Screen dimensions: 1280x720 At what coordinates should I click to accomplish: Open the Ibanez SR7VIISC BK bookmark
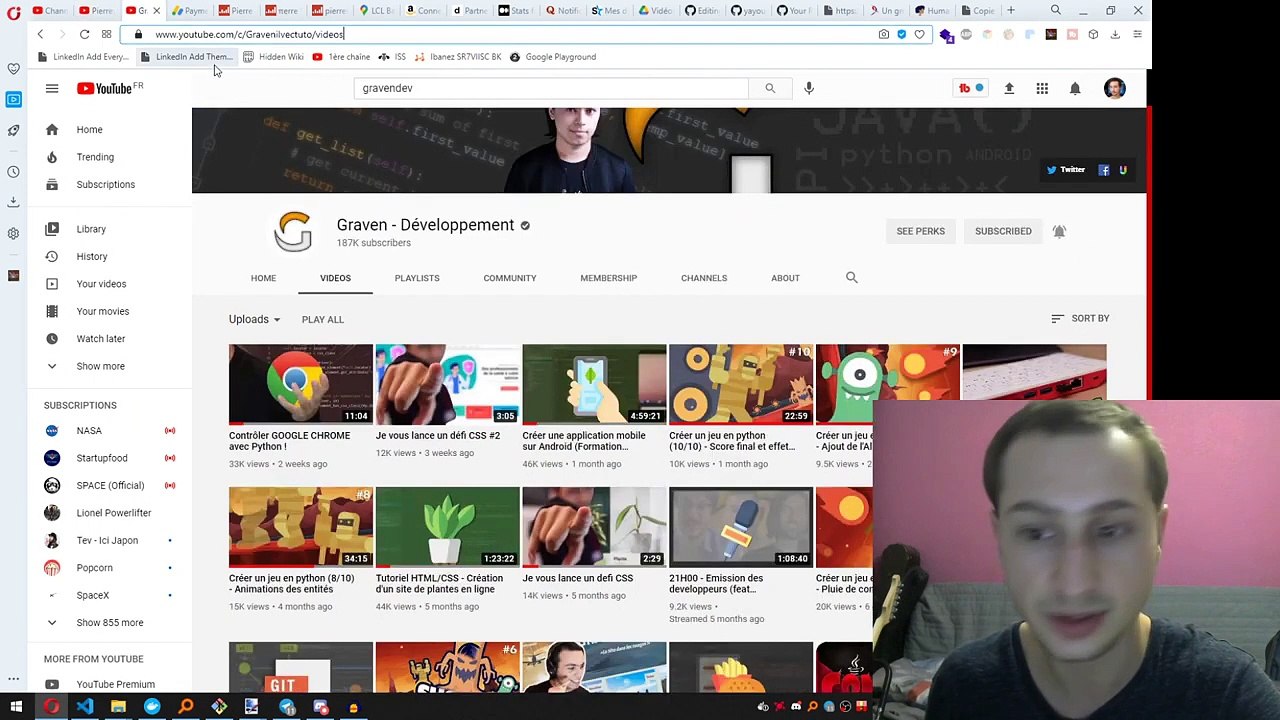459,57
